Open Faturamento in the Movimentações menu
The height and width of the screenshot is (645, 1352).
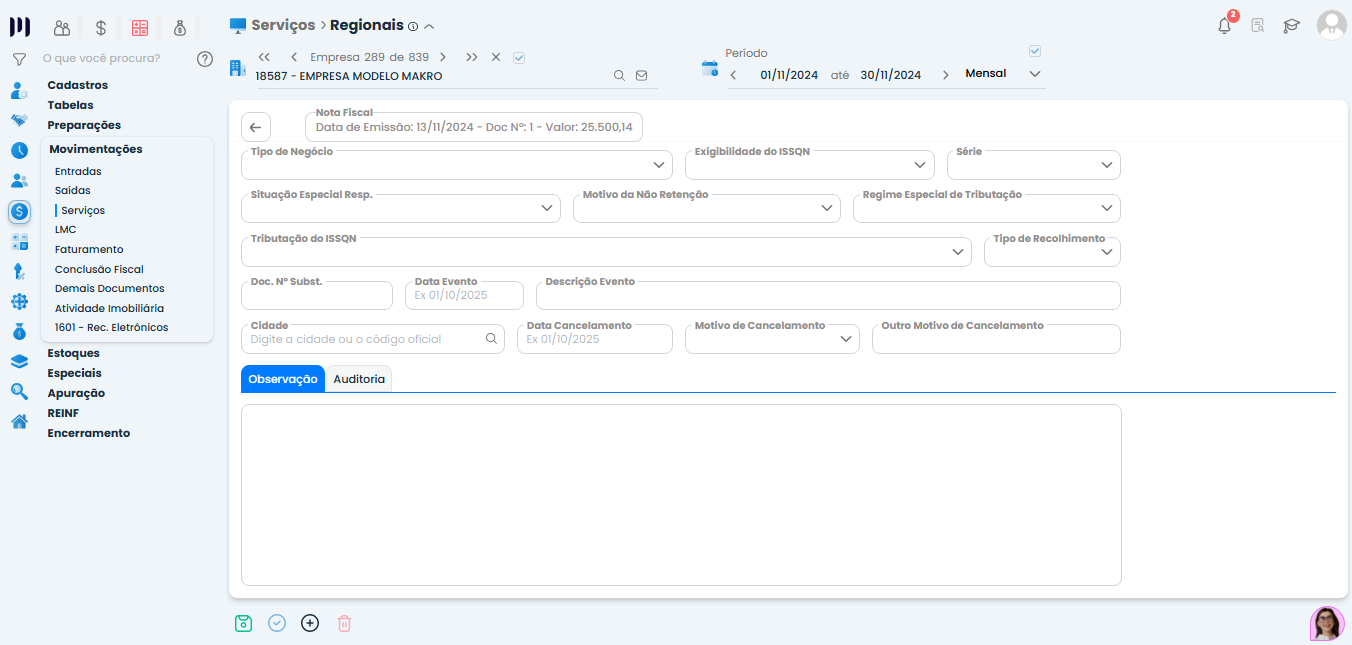pyautogui.click(x=89, y=249)
